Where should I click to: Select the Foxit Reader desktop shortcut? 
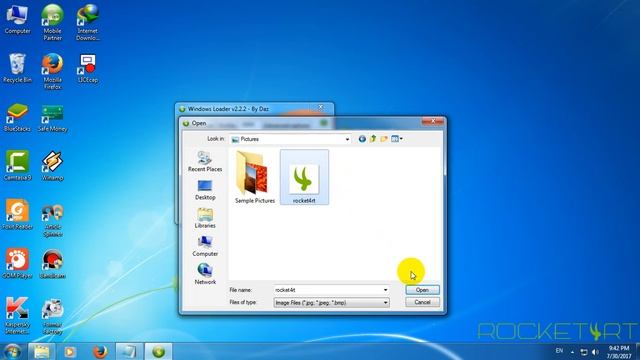(x=17, y=215)
